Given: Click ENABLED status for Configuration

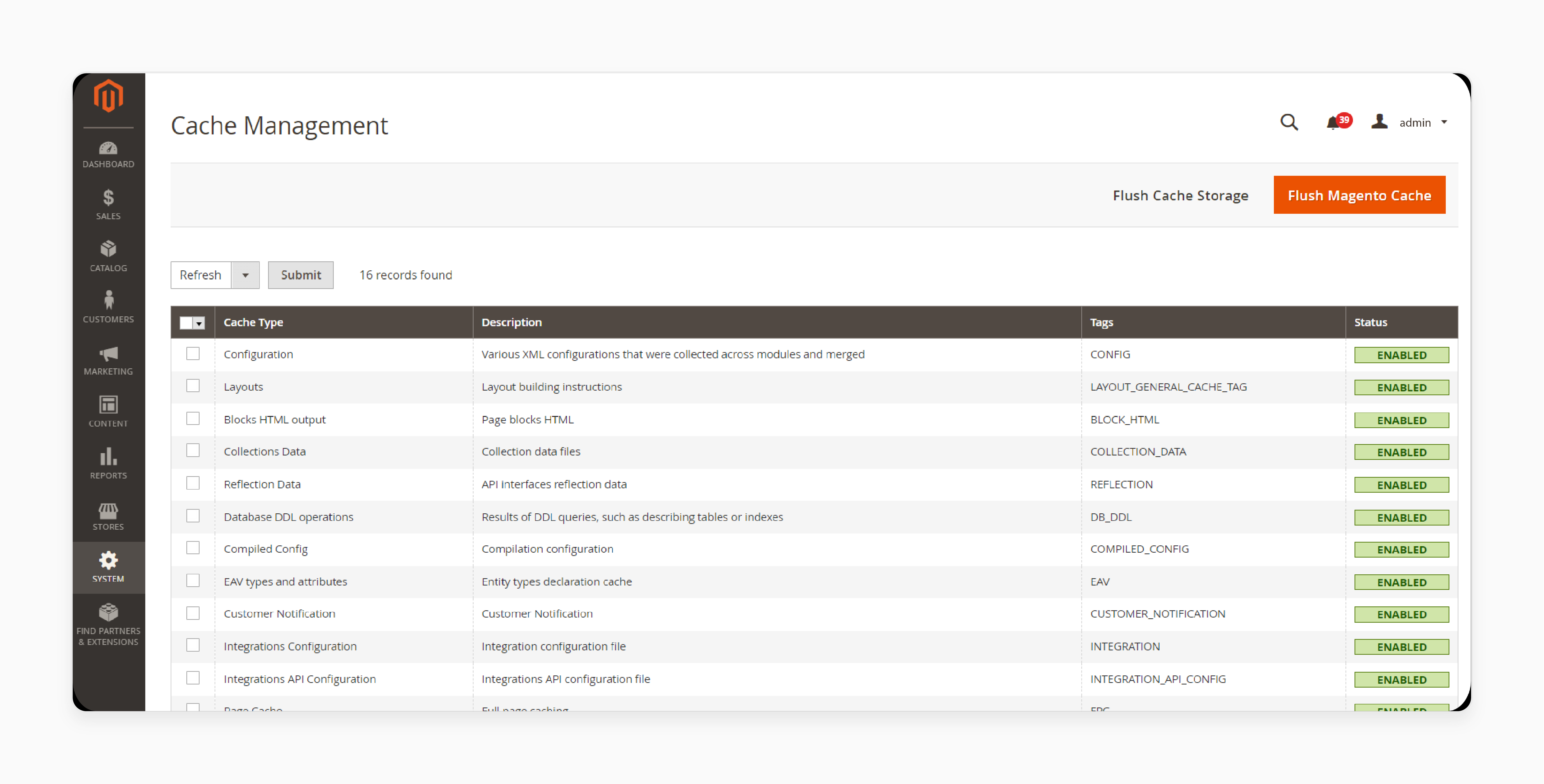Looking at the screenshot, I should [x=1401, y=355].
